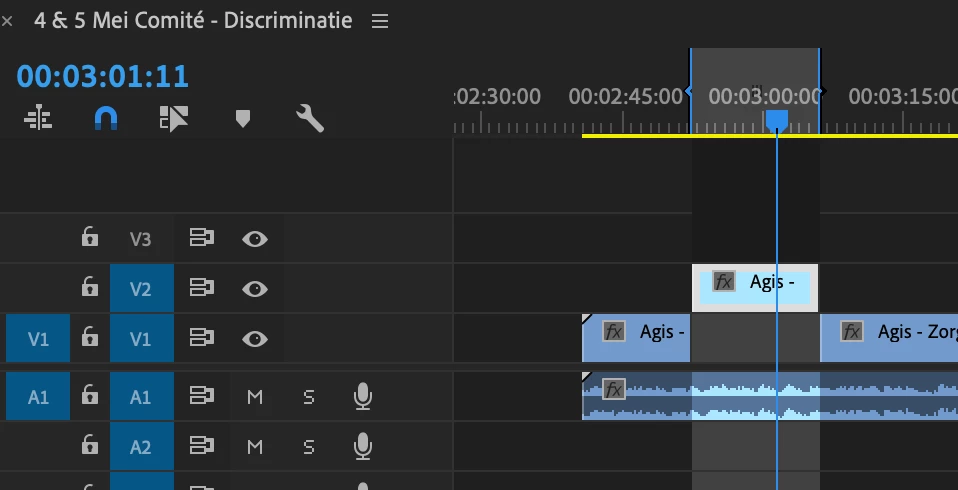958x490 pixels.
Task: Click the blue playhead handle on ruler
Action: 777,120
